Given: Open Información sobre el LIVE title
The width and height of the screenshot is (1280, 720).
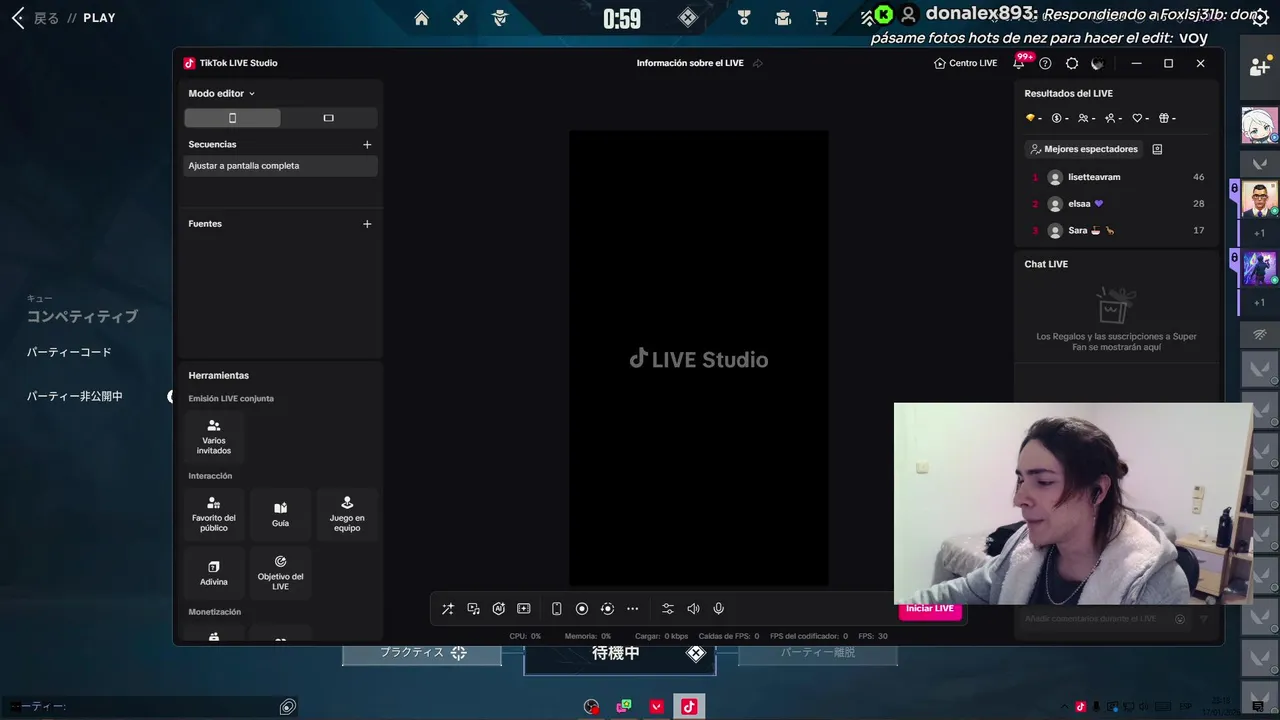Looking at the screenshot, I should [x=690, y=63].
